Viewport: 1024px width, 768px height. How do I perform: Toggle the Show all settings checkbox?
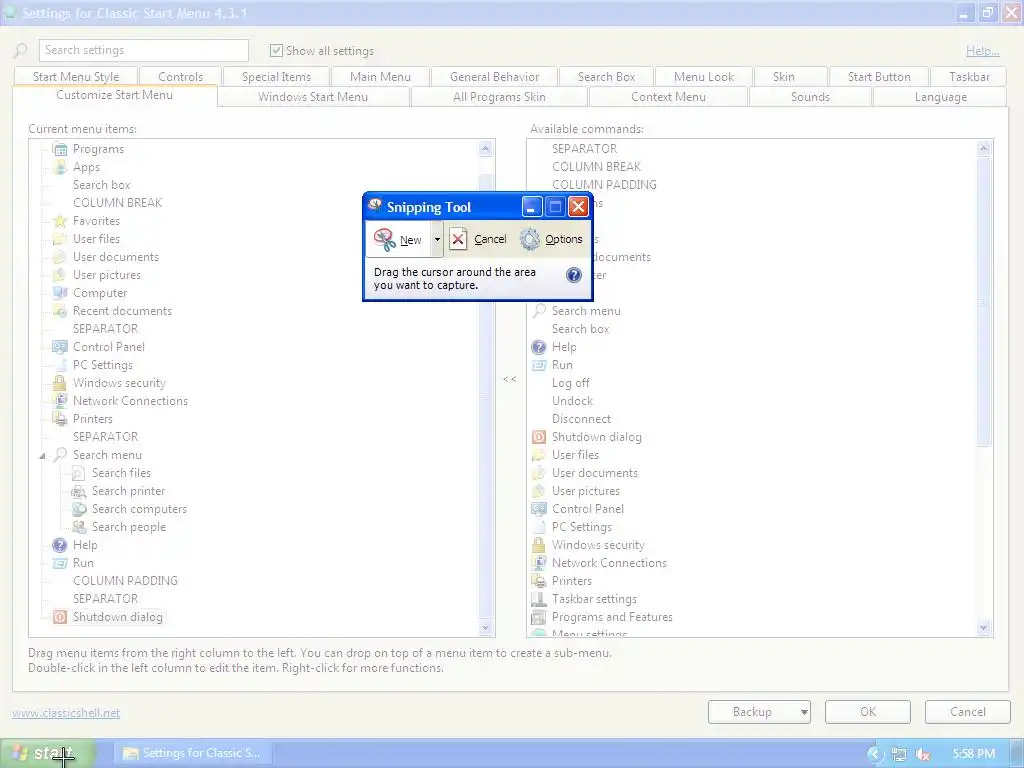[x=276, y=50]
